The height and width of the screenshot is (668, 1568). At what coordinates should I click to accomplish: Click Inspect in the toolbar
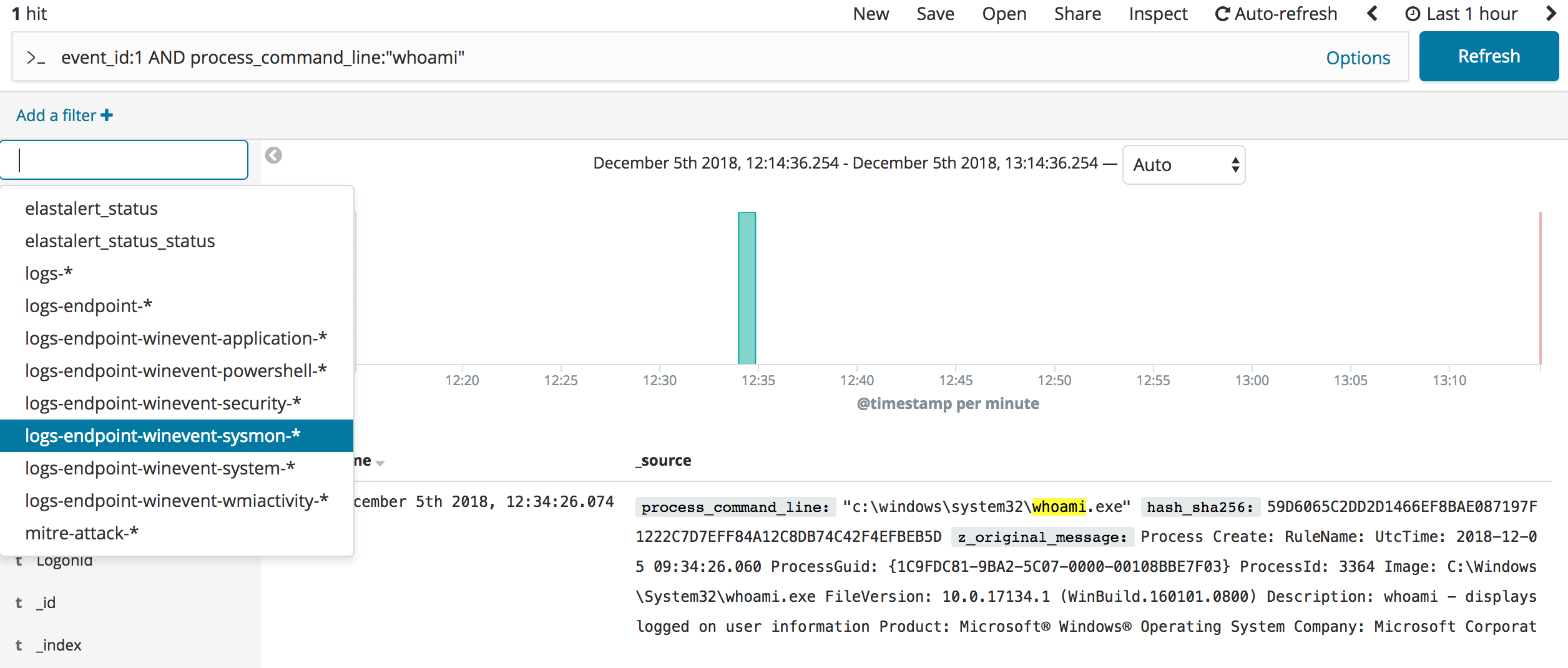click(x=1158, y=13)
